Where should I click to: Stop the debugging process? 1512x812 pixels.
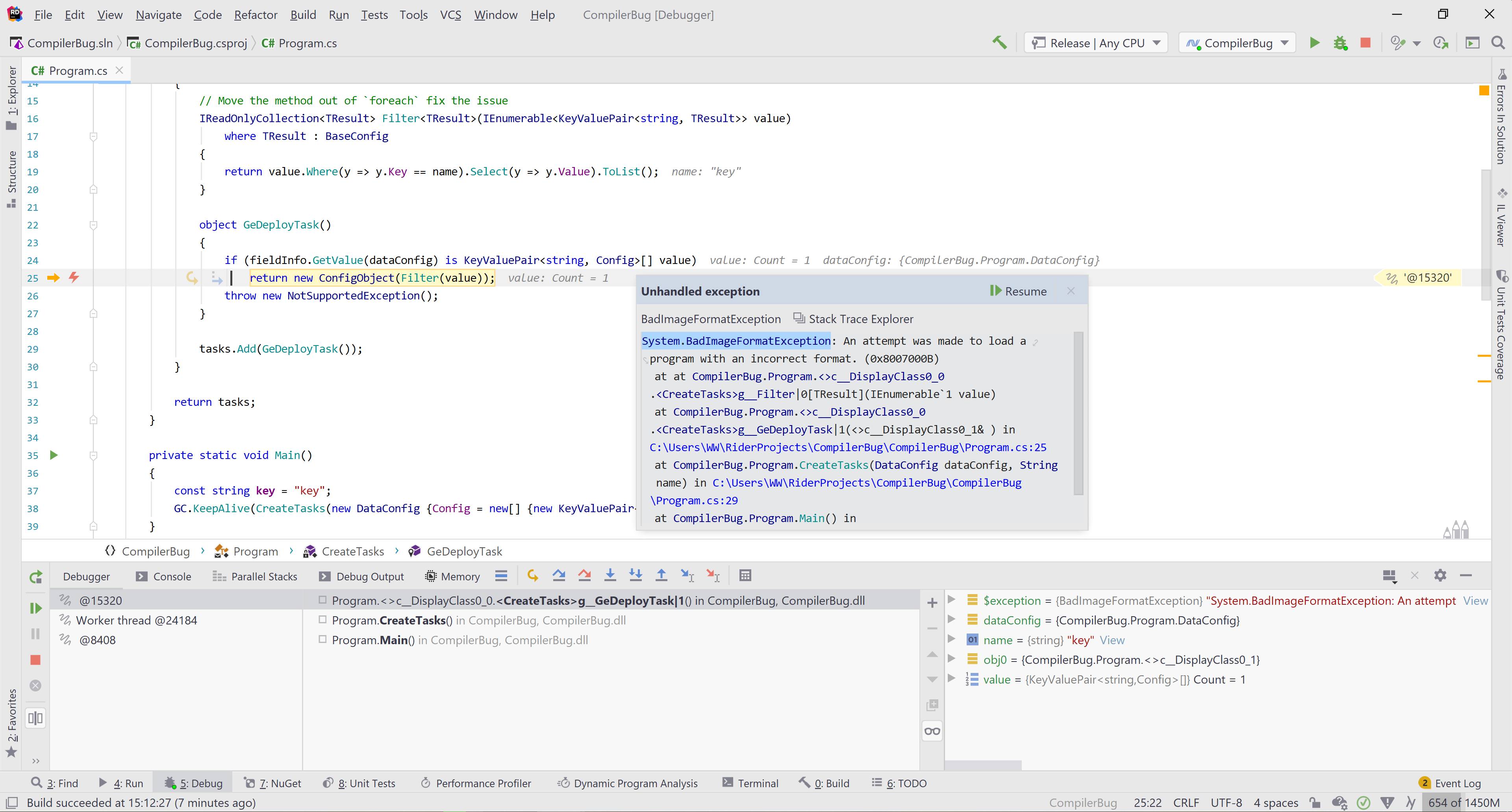(35, 660)
